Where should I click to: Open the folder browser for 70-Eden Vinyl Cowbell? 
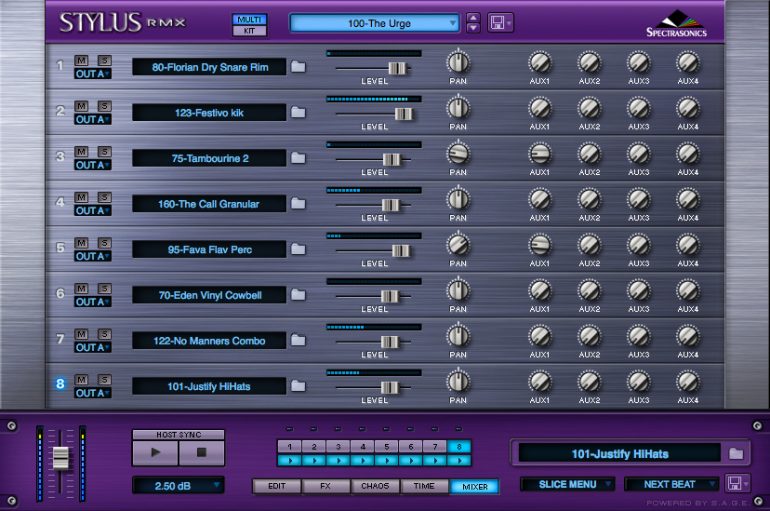pyautogui.click(x=298, y=295)
